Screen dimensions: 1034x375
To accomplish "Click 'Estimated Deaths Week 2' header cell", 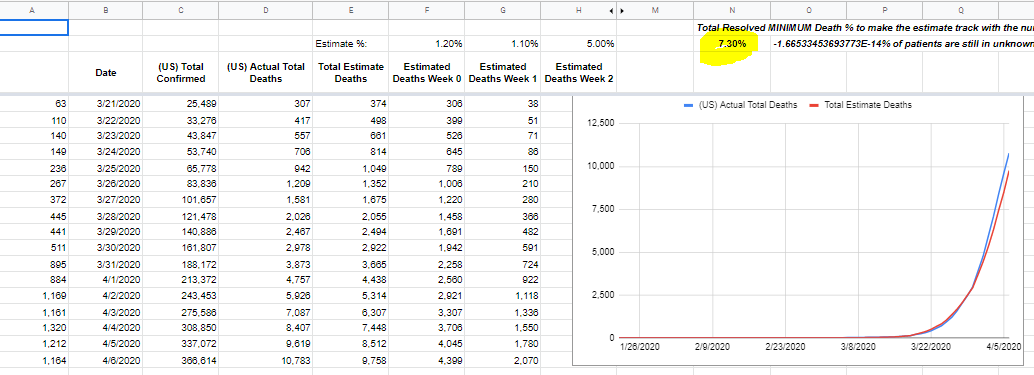I will [579, 72].
